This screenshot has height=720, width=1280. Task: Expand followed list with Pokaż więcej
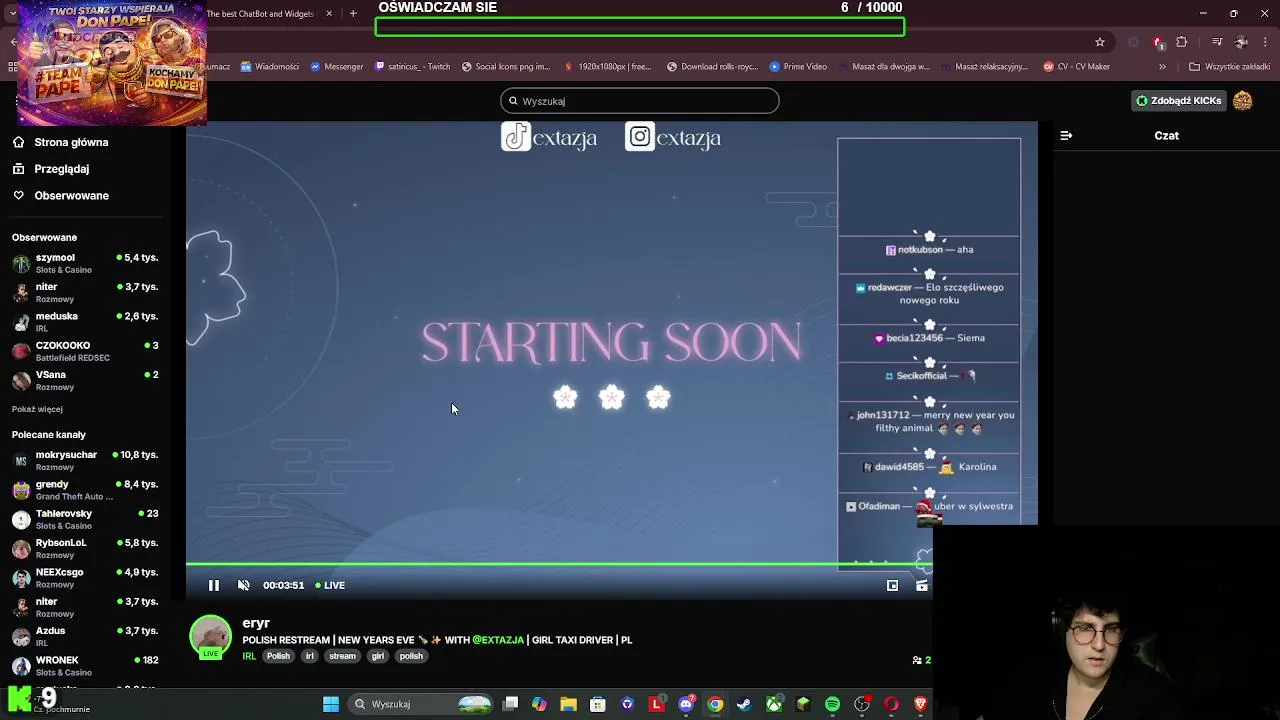click(37, 409)
